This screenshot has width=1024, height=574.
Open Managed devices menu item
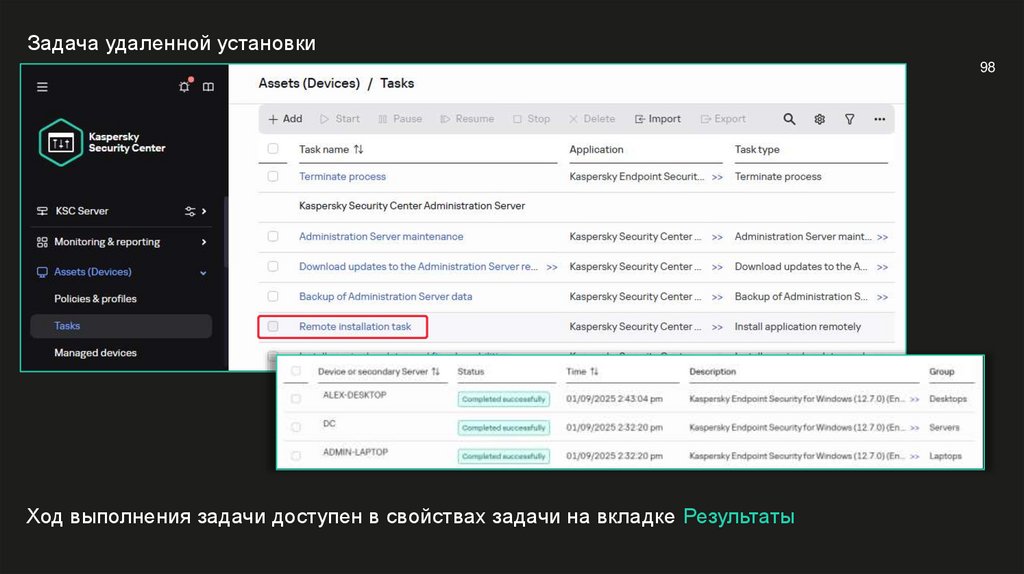point(95,353)
